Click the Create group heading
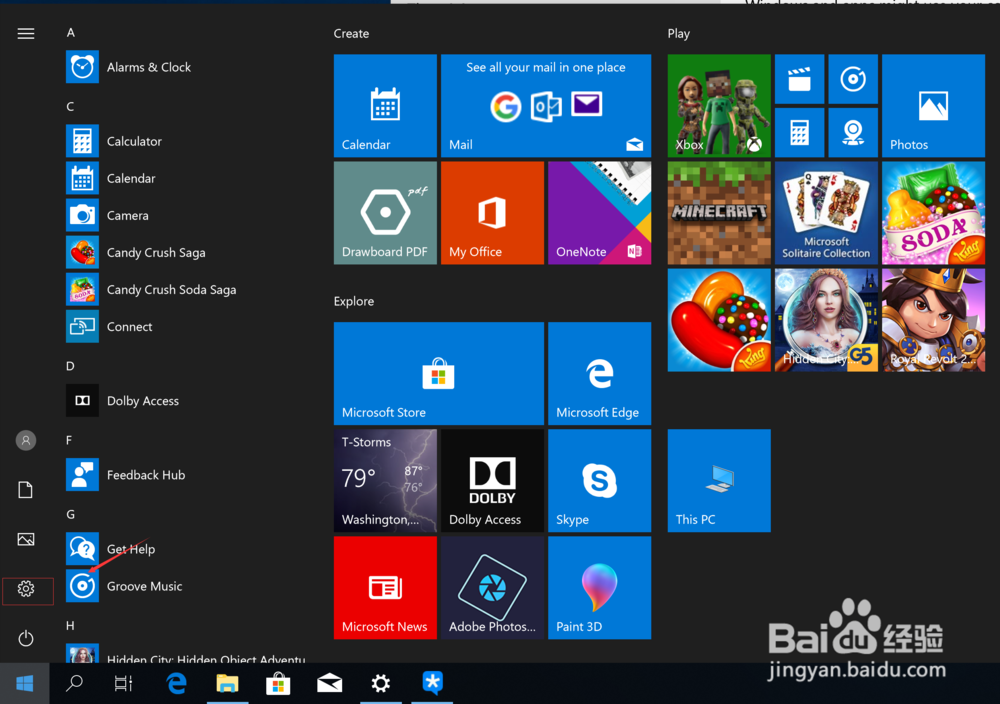 coord(351,33)
